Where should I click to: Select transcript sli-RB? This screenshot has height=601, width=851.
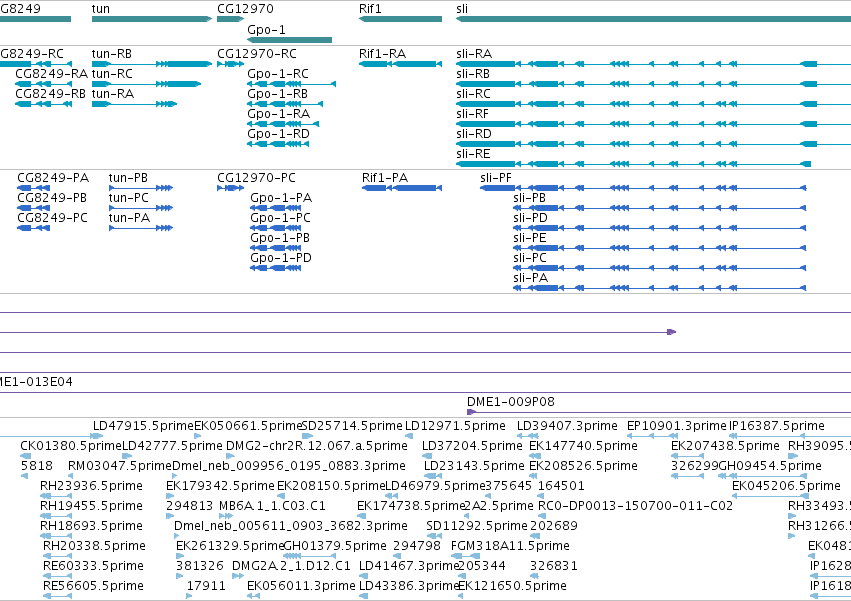point(653,84)
